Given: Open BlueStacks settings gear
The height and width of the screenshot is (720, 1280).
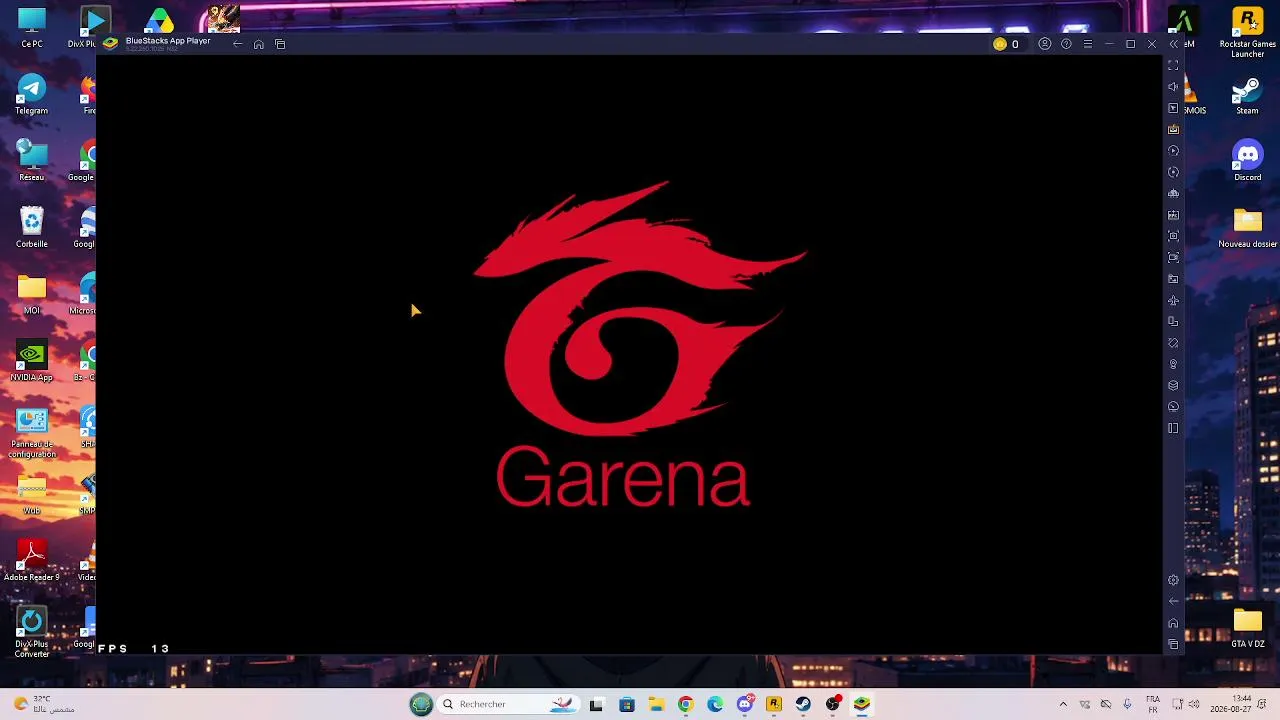Looking at the screenshot, I should 1174,580.
